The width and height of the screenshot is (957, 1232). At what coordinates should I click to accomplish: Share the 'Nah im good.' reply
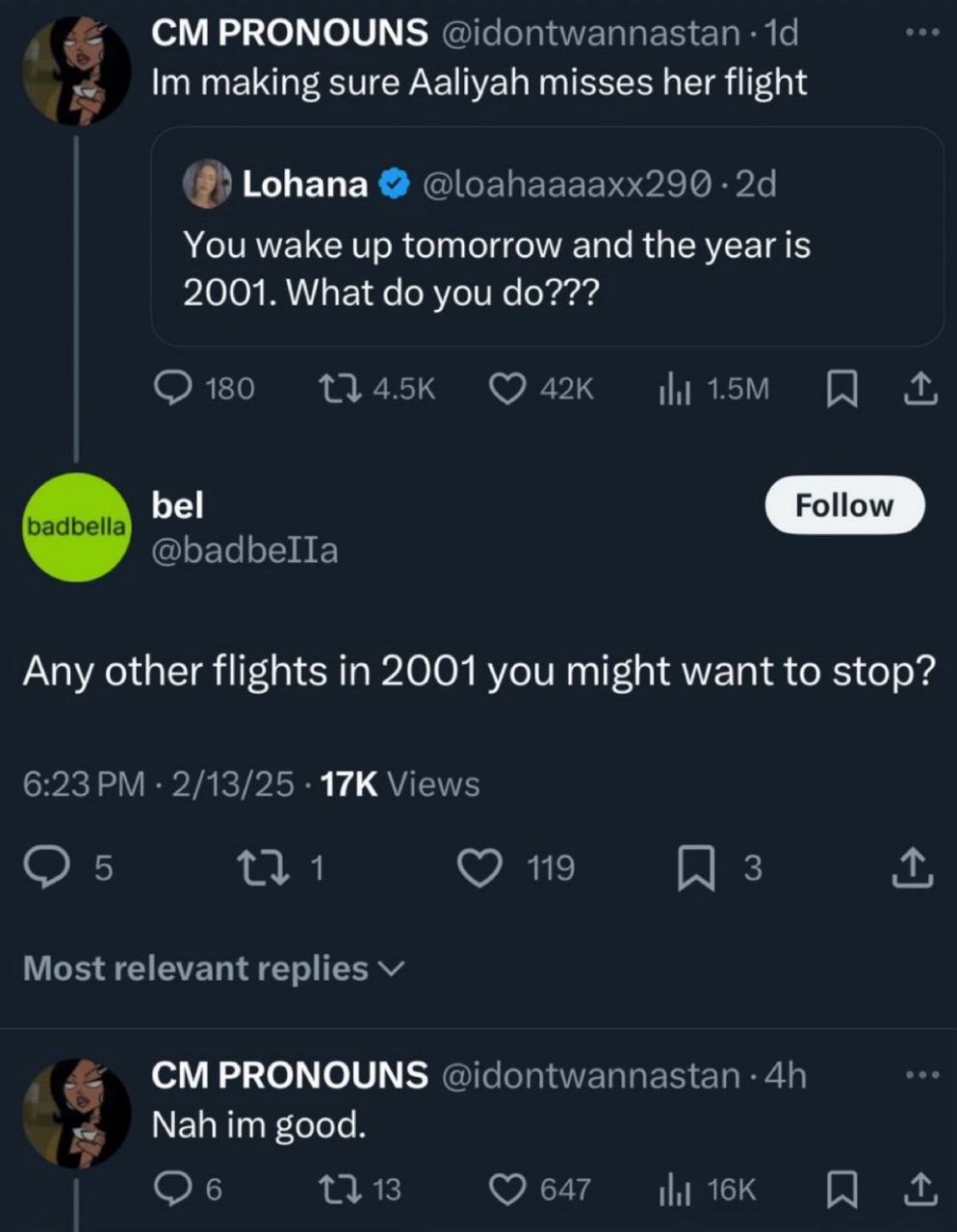(919, 1191)
